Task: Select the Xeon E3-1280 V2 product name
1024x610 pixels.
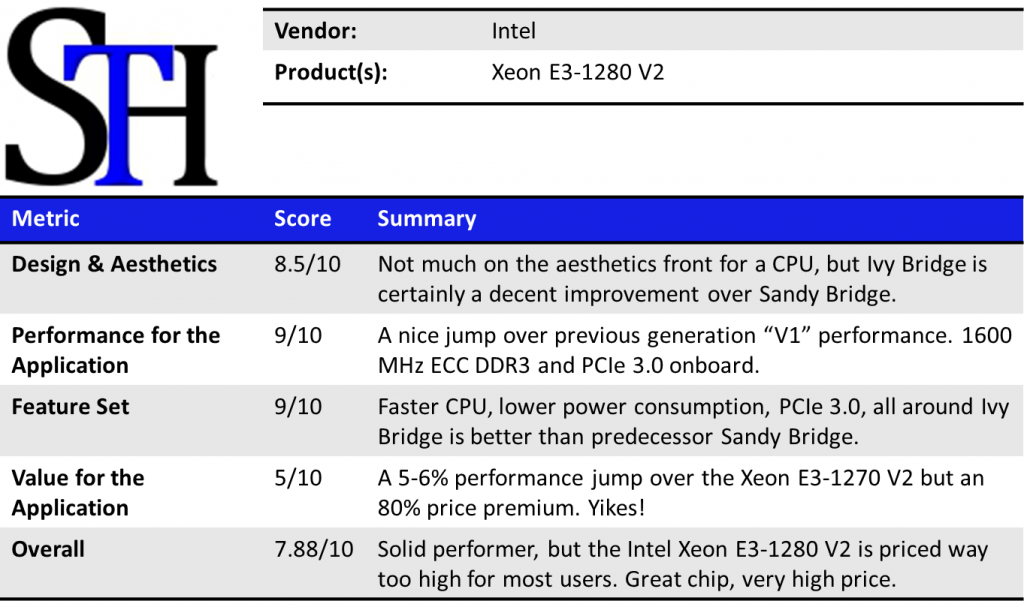Action: click(x=578, y=72)
